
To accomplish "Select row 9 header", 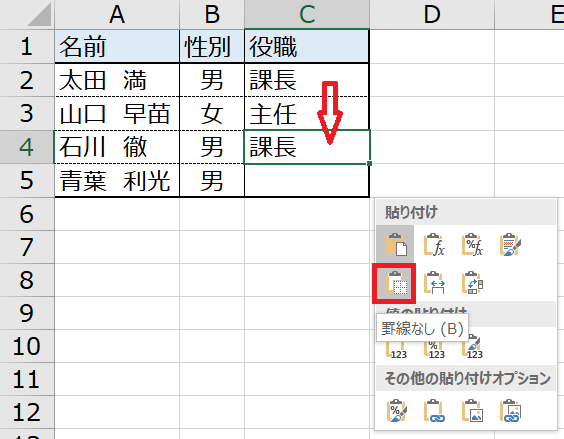I will (27, 313).
